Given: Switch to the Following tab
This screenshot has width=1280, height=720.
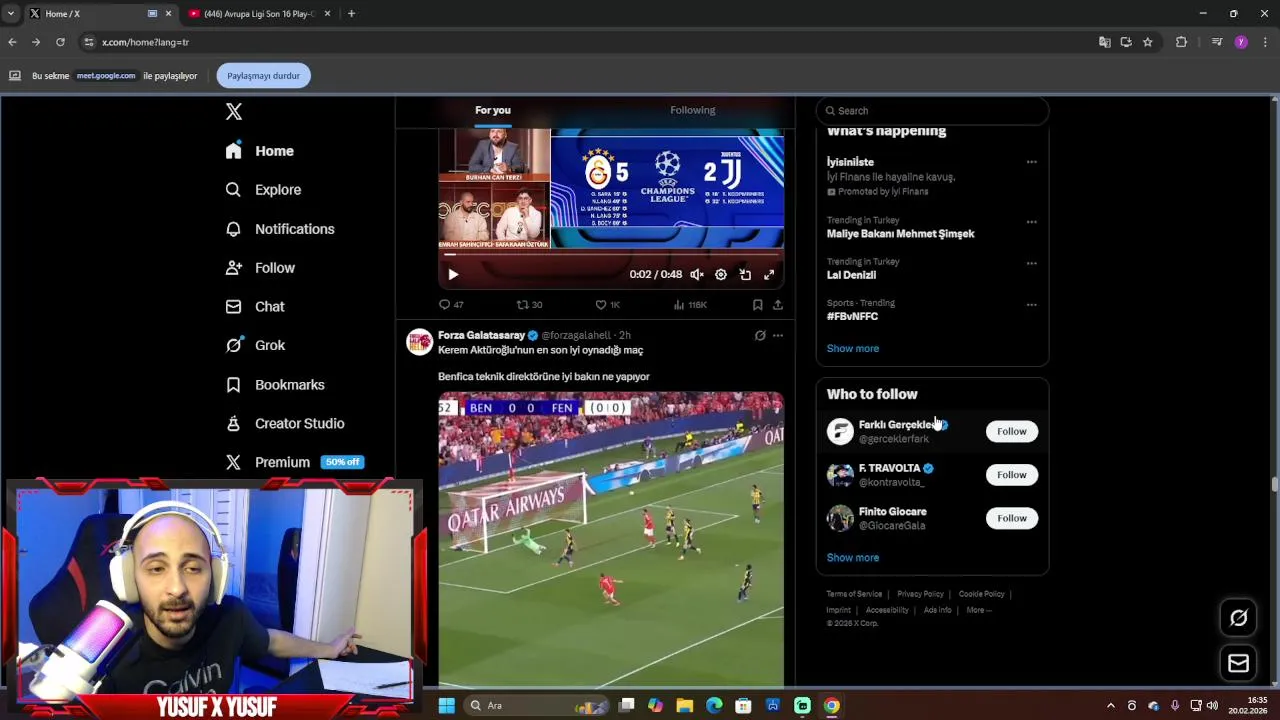Looking at the screenshot, I should point(693,110).
